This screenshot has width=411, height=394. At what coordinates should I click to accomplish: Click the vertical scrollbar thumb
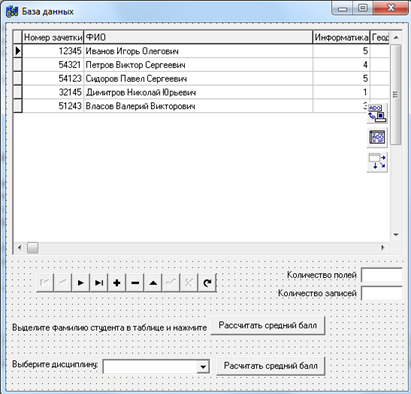coord(396,95)
